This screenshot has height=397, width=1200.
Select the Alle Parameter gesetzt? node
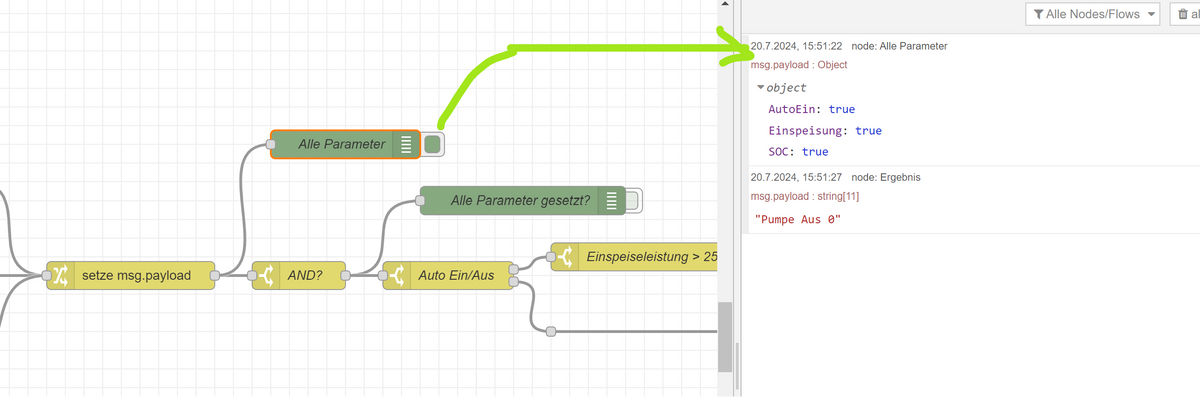tap(520, 200)
